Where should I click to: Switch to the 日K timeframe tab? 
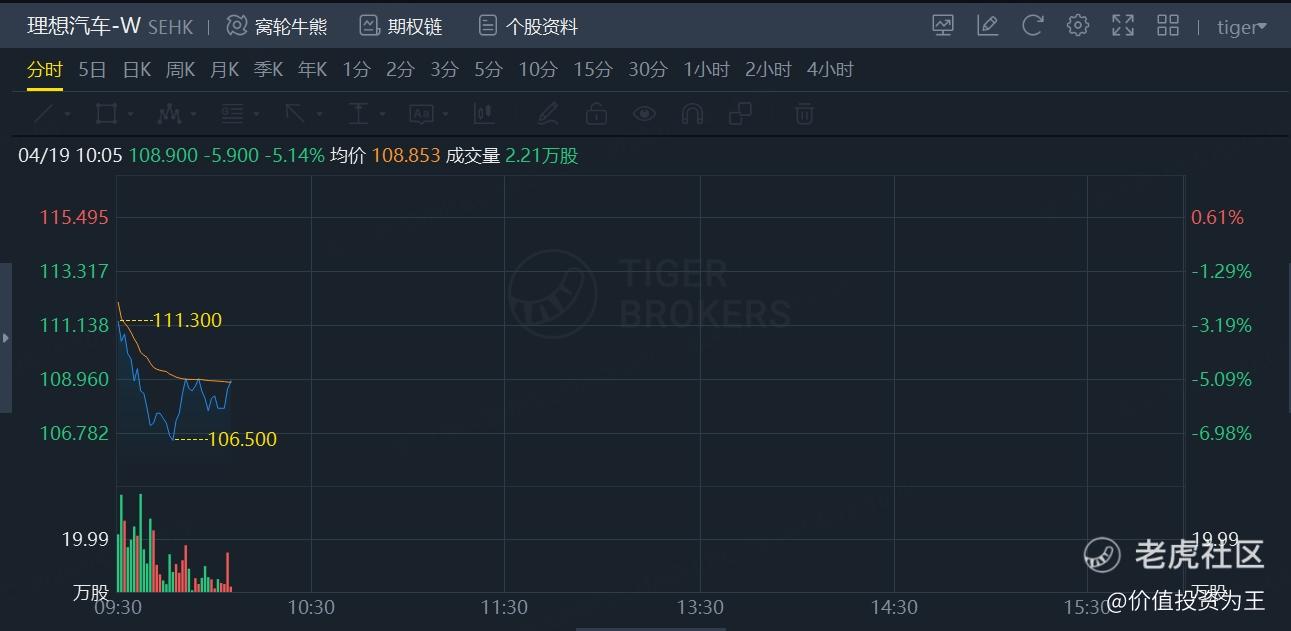(x=136, y=69)
